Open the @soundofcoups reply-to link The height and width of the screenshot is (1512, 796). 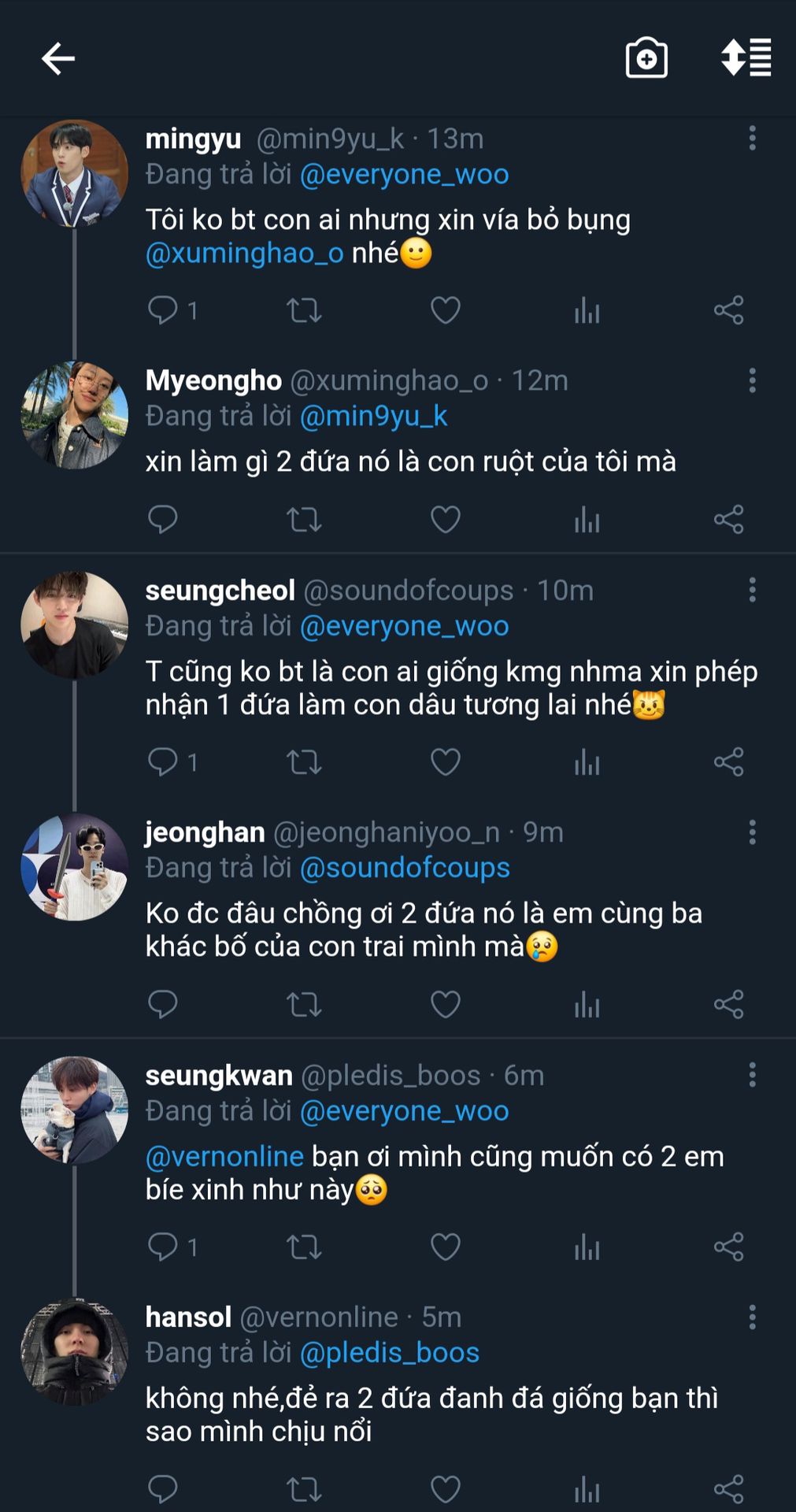(405, 868)
